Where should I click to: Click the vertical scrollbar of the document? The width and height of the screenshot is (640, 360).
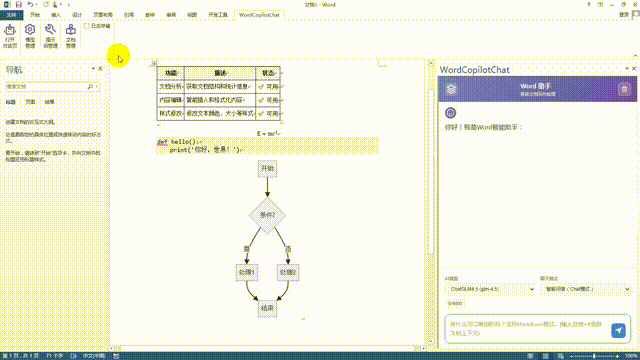pos(431,203)
